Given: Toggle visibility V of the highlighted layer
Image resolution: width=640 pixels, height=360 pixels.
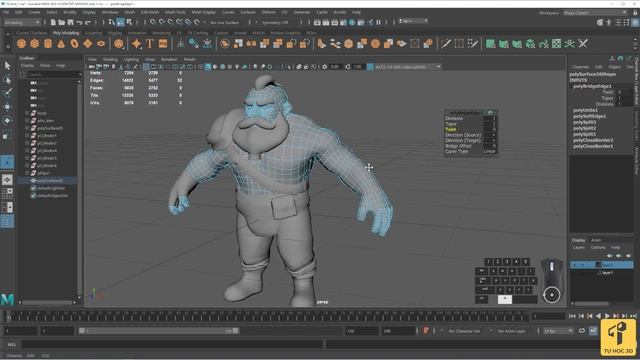Looking at the screenshot, I should tap(575, 265).
